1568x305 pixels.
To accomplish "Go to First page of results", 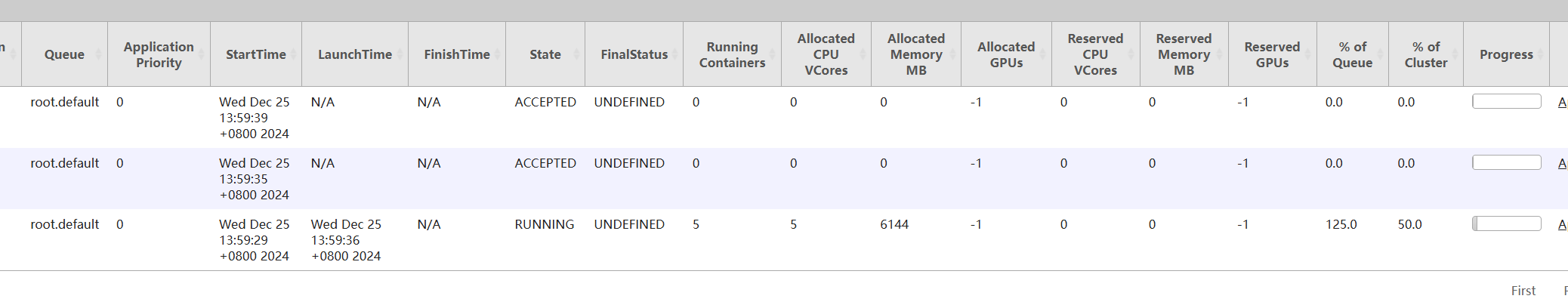I will click(1523, 291).
